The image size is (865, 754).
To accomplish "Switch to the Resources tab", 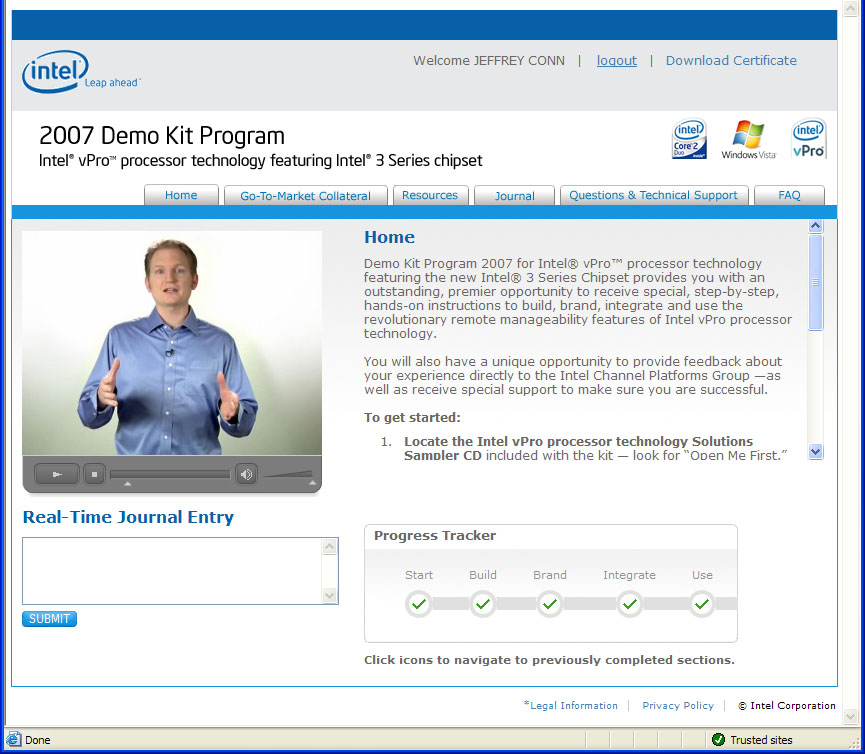I will pos(430,195).
